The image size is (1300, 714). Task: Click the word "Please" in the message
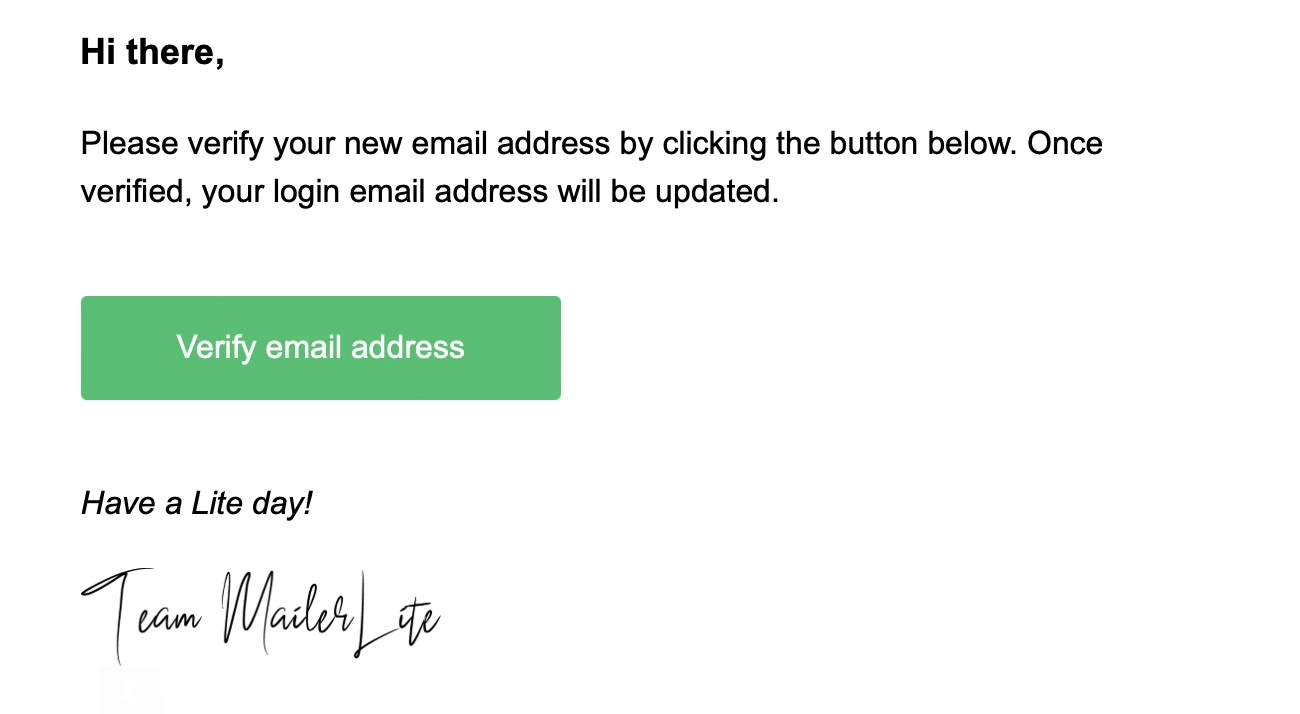pos(130,144)
